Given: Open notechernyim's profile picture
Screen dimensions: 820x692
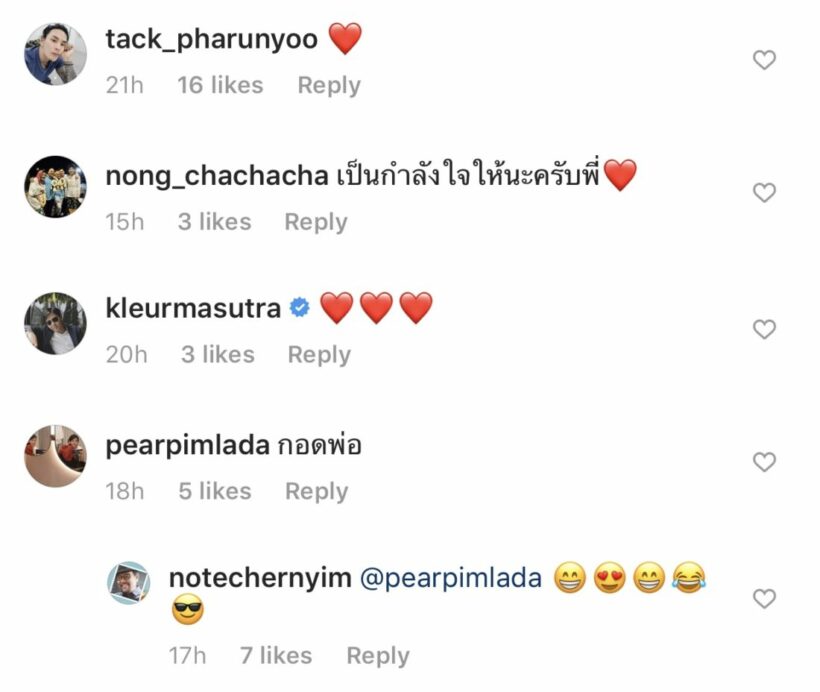Looking at the screenshot, I should coord(128,582).
